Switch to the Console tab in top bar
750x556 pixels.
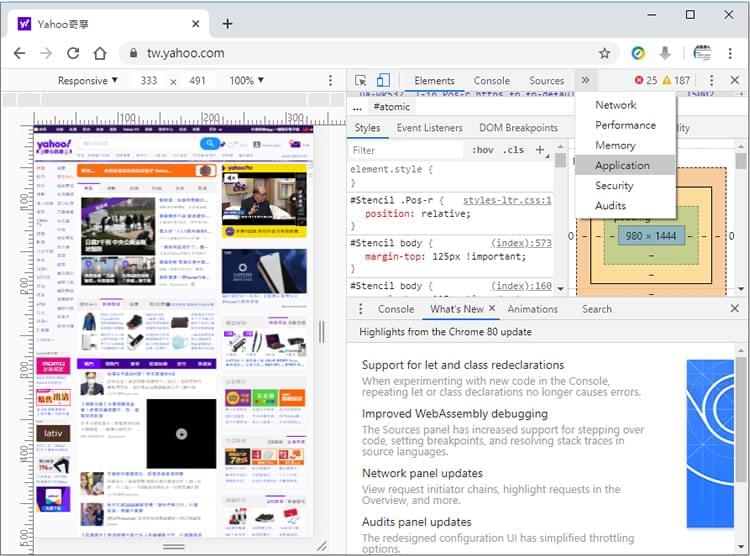[x=492, y=80]
